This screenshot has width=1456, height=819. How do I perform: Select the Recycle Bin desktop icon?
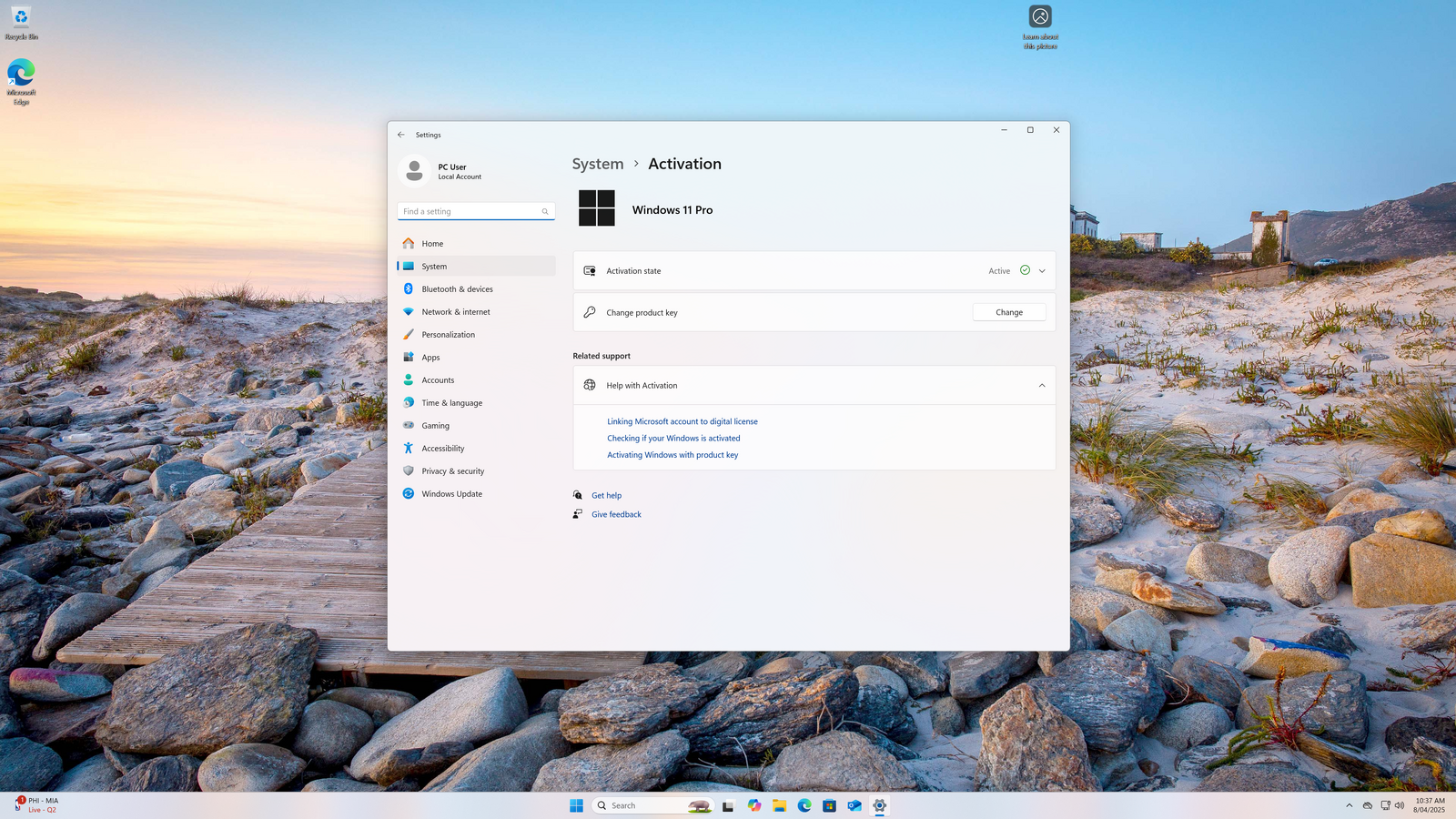pos(21,24)
